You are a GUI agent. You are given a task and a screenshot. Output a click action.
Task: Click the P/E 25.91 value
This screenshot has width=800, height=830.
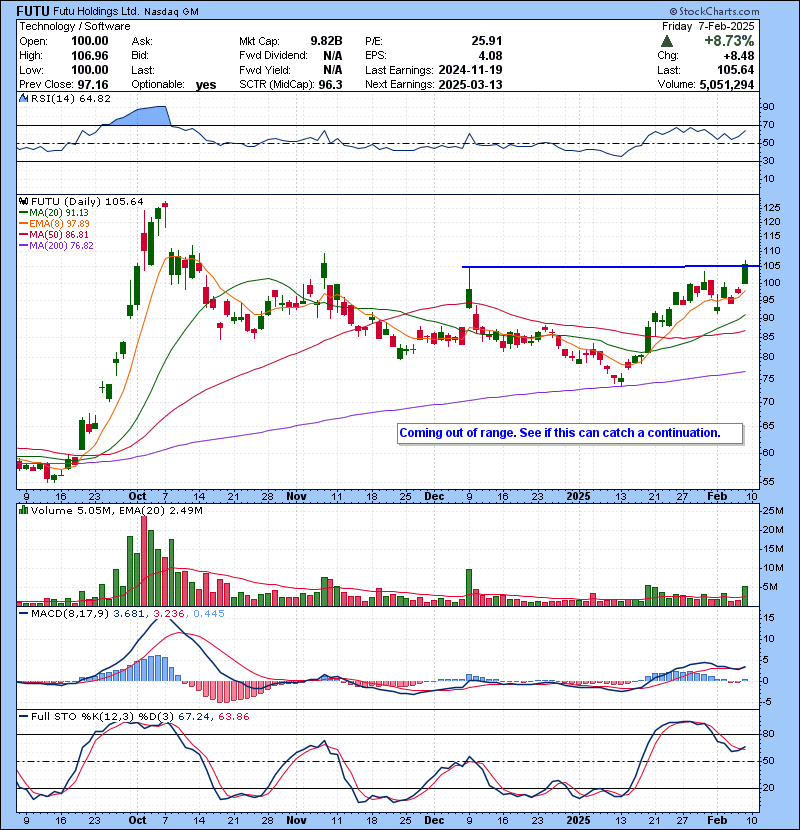487,41
